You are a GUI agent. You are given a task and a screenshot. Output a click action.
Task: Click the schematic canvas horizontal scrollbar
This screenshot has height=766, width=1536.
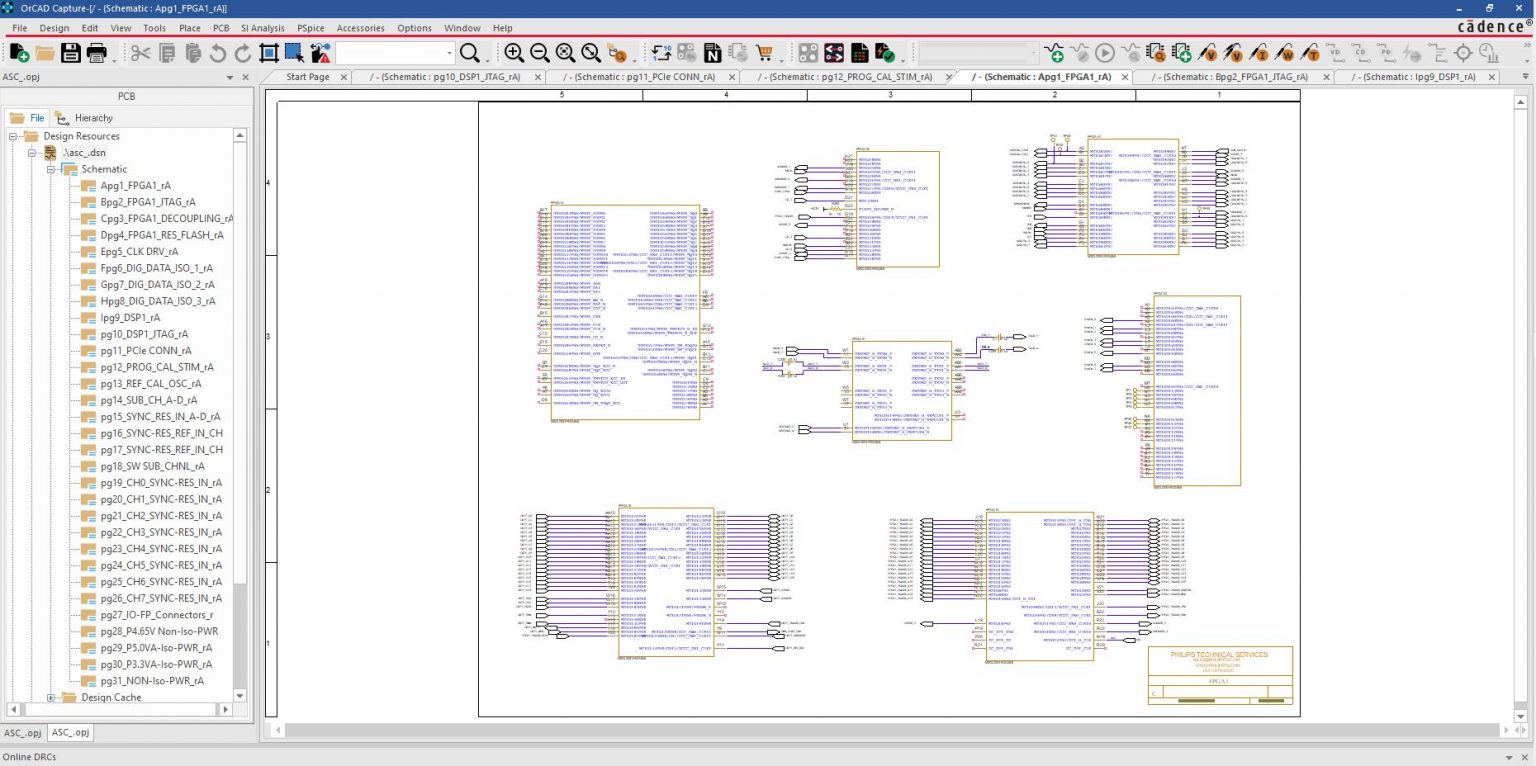click(890, 731)
